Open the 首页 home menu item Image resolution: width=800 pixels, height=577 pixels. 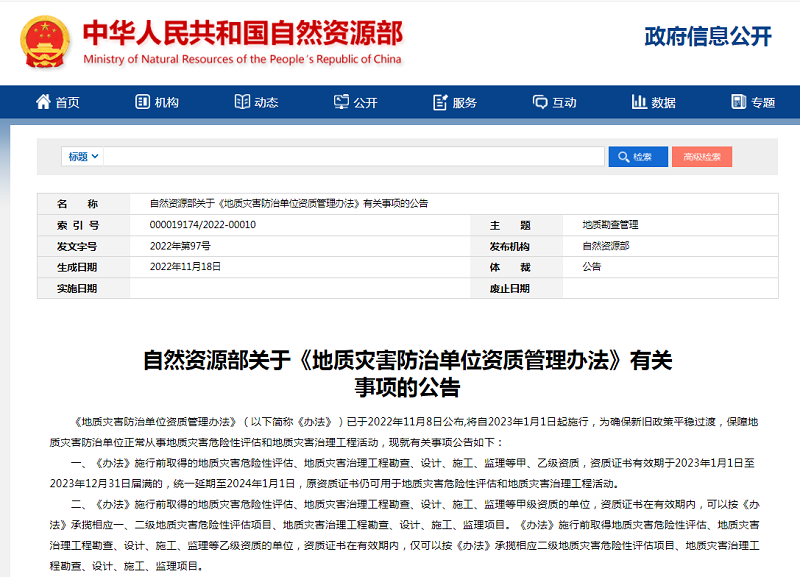67,102
